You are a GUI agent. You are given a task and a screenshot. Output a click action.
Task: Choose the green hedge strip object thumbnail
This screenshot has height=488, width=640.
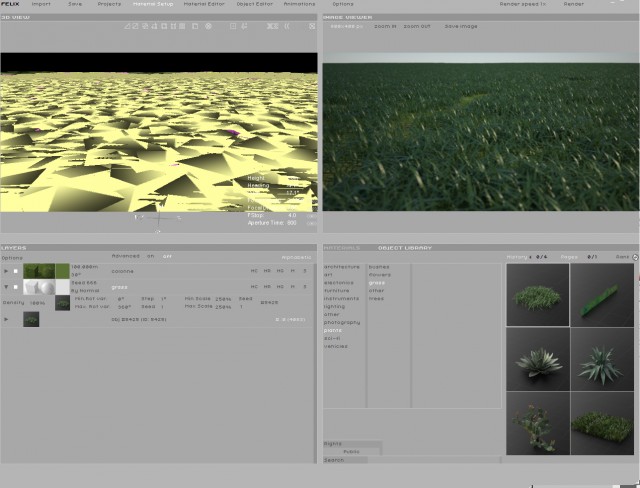click(602, 295)
